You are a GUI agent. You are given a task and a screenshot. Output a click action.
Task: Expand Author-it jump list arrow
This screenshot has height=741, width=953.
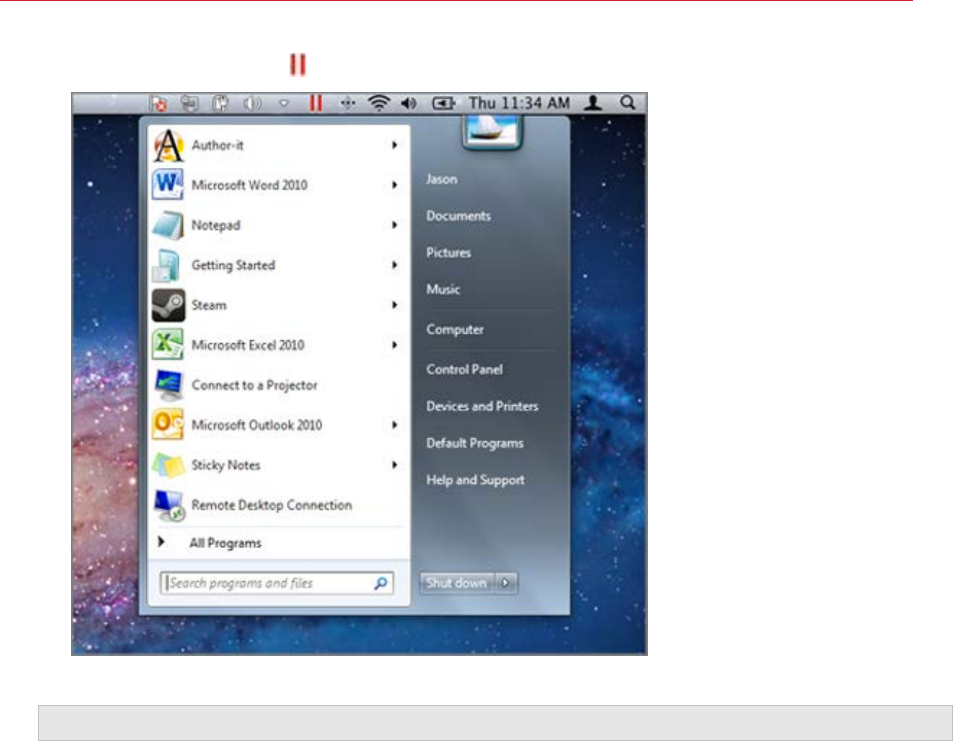click(x=394, y=145)
